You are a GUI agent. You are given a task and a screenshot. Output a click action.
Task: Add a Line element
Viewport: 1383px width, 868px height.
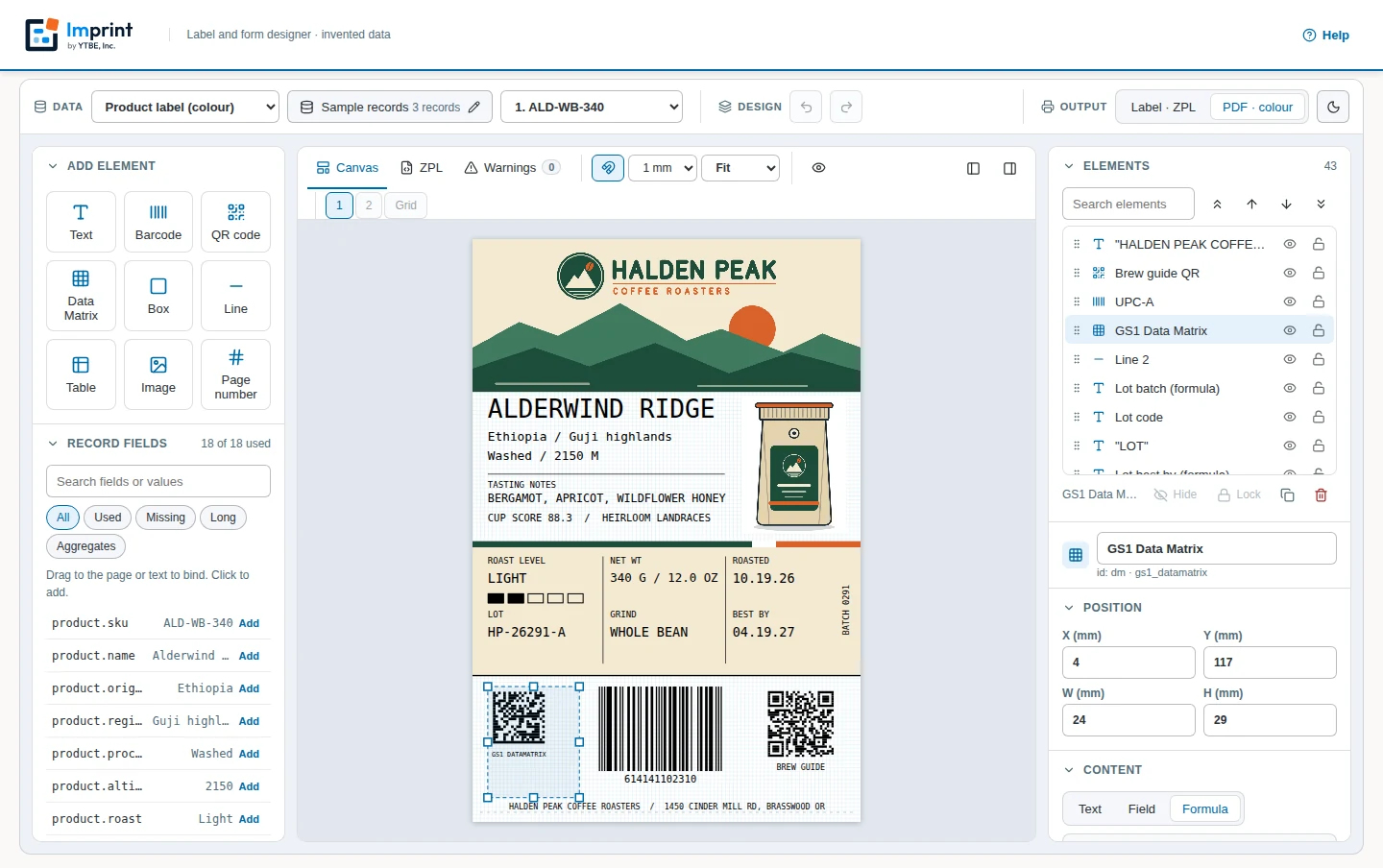(235, 296)
